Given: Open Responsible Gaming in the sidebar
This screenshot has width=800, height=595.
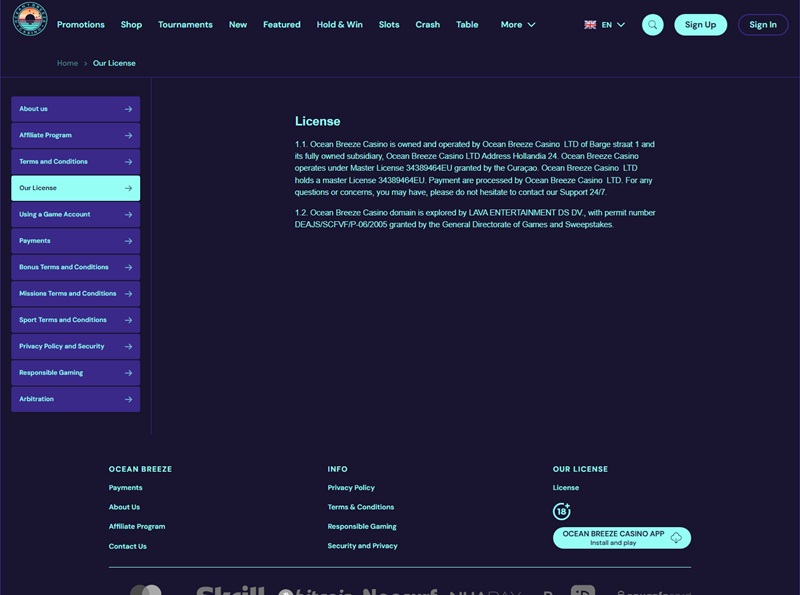Looking at the screenshot, I should (76, 373).
